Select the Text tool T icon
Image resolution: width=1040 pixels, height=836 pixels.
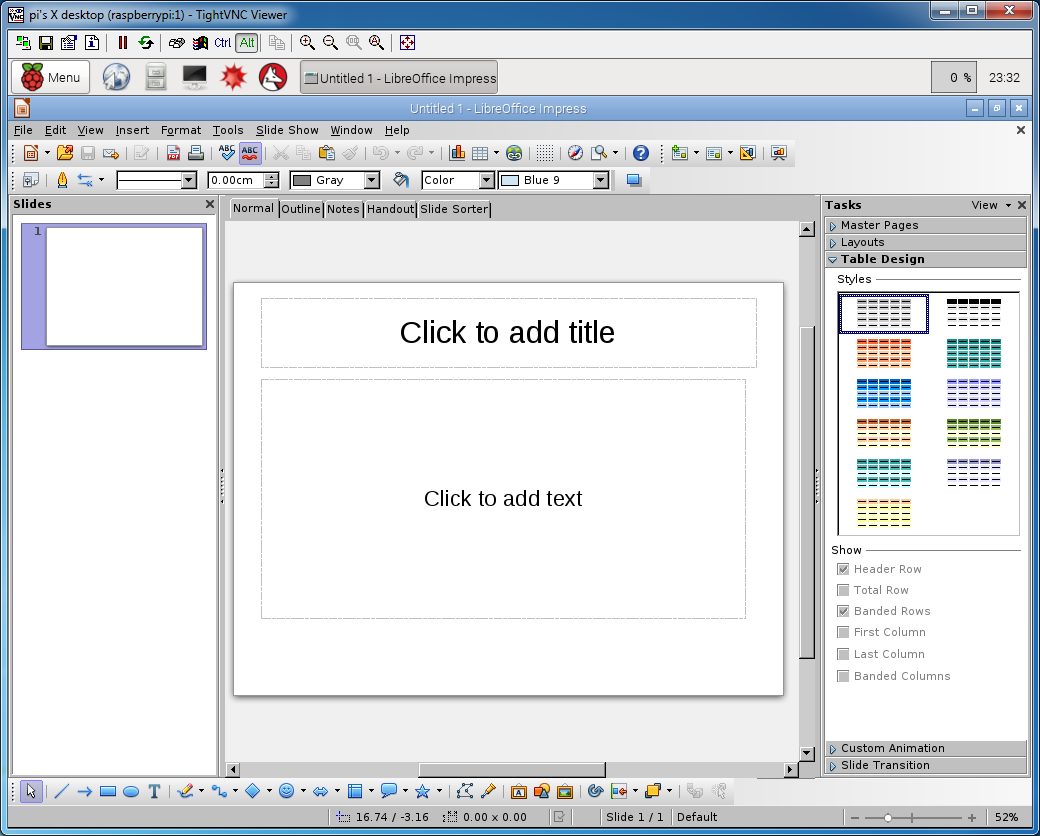[x=154, y=791]
